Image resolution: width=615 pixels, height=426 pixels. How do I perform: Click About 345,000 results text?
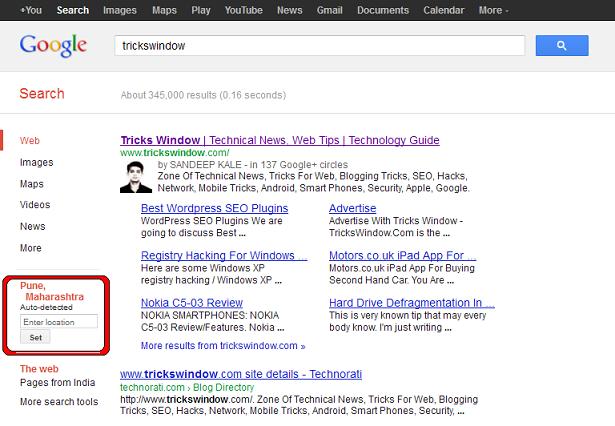coord(203,95)
